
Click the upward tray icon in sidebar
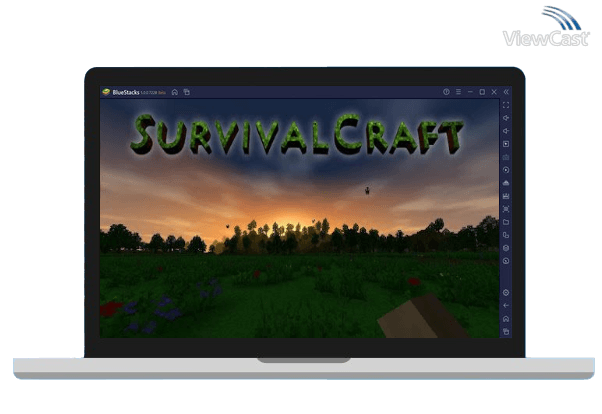(506, 183)
